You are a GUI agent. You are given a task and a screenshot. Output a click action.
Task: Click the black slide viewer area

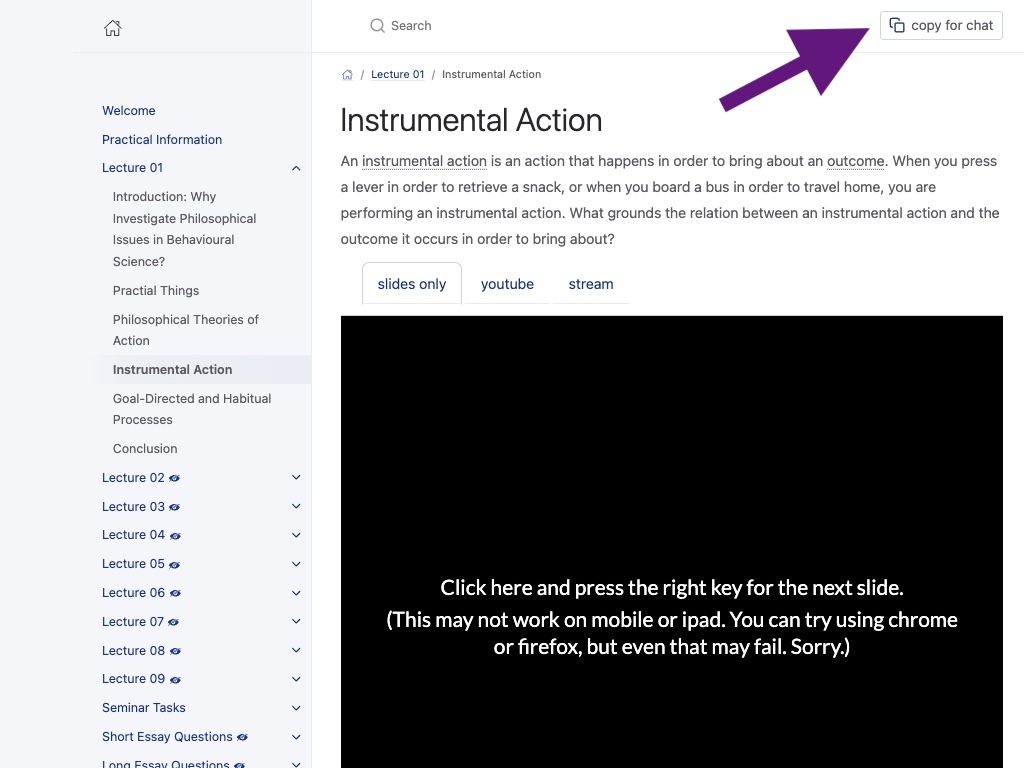coord(671,500)
